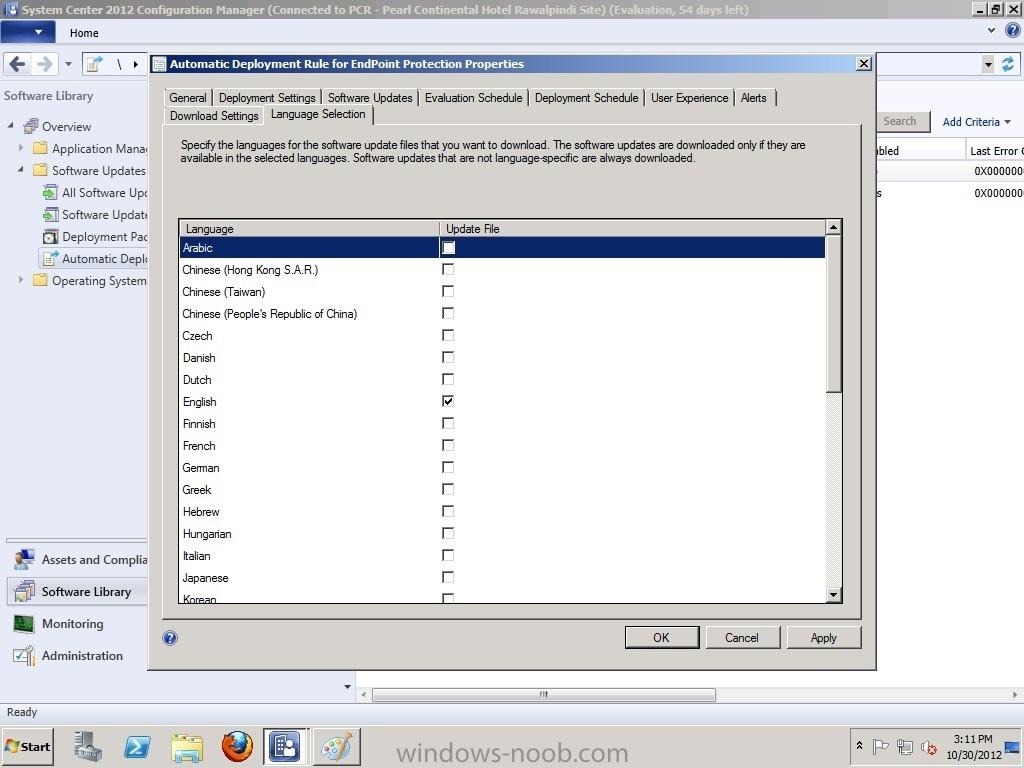Enable the German language checkbox
Viewport: 1024px width, 768px height.
point(448,467)
